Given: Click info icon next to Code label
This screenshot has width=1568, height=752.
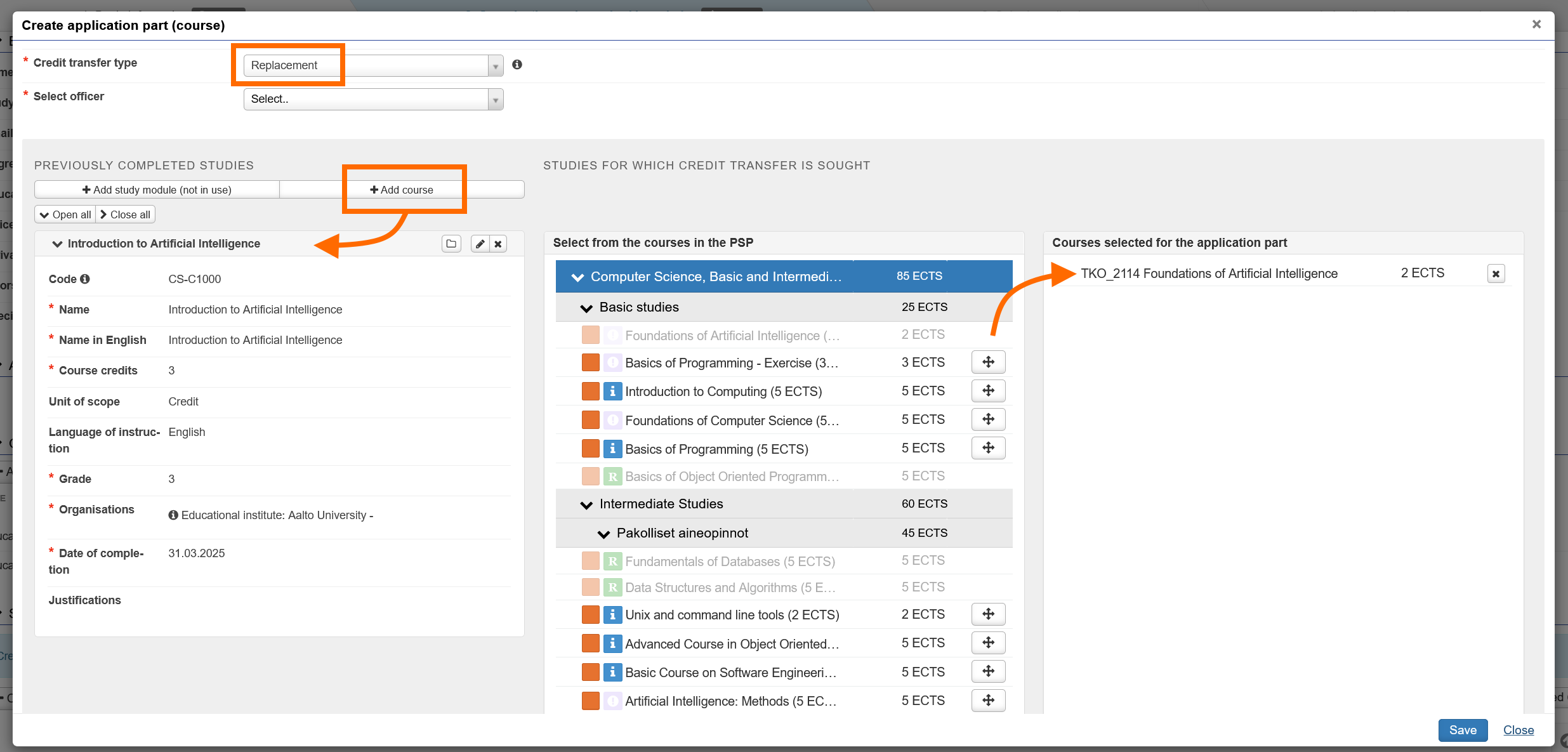Looking at the screenshot, I should [x=85, y=279].
